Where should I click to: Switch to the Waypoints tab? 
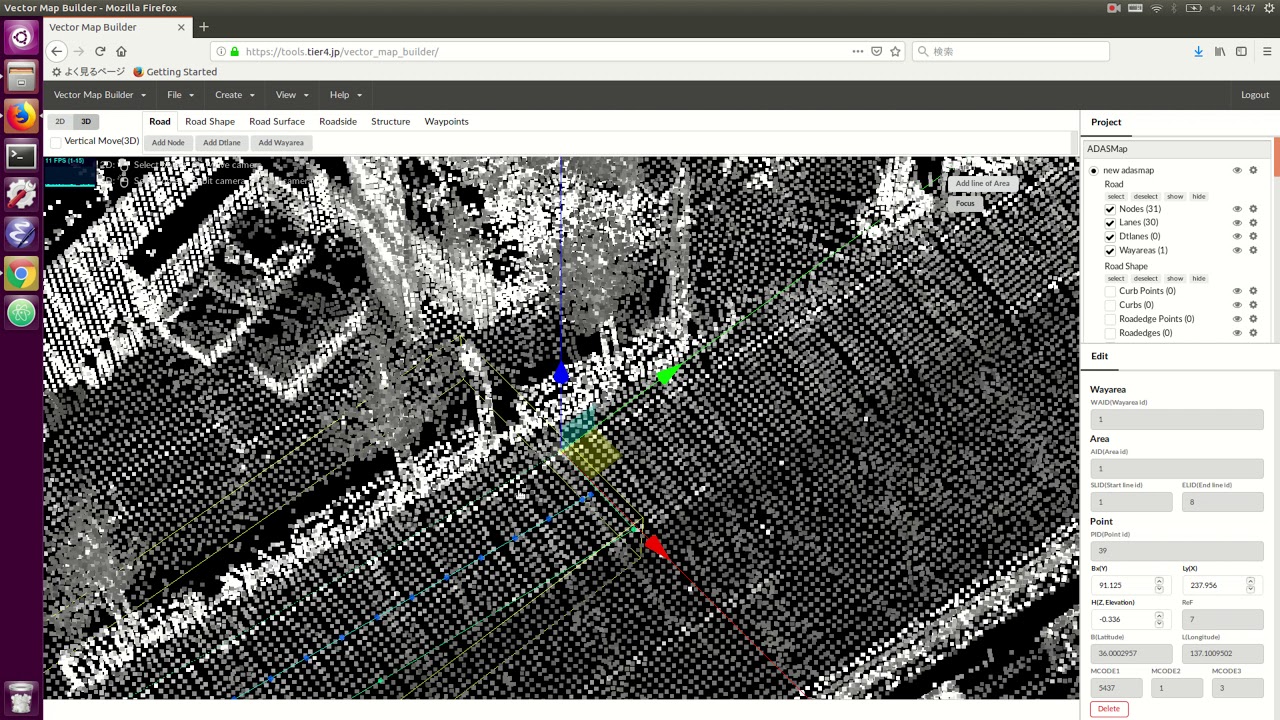pos(446,121)
